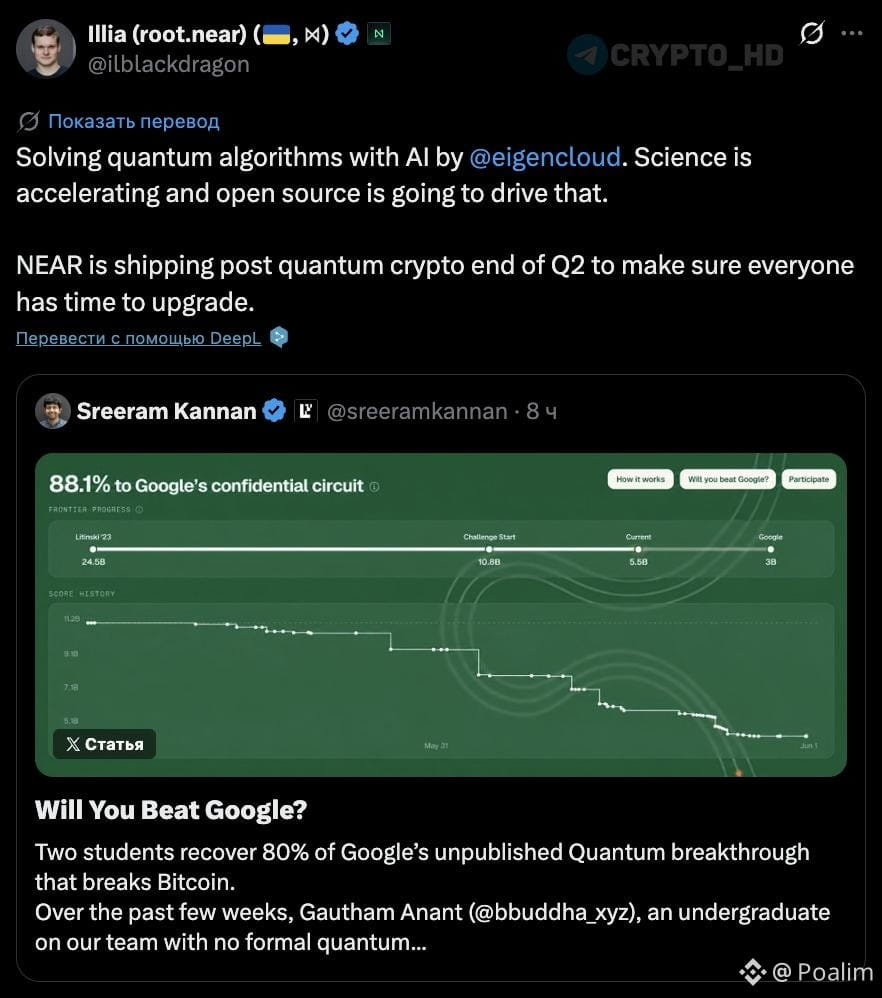Open the @eigencloud mention link
The height and width of the screenshot is (998, 882).
tap(545, 157)
